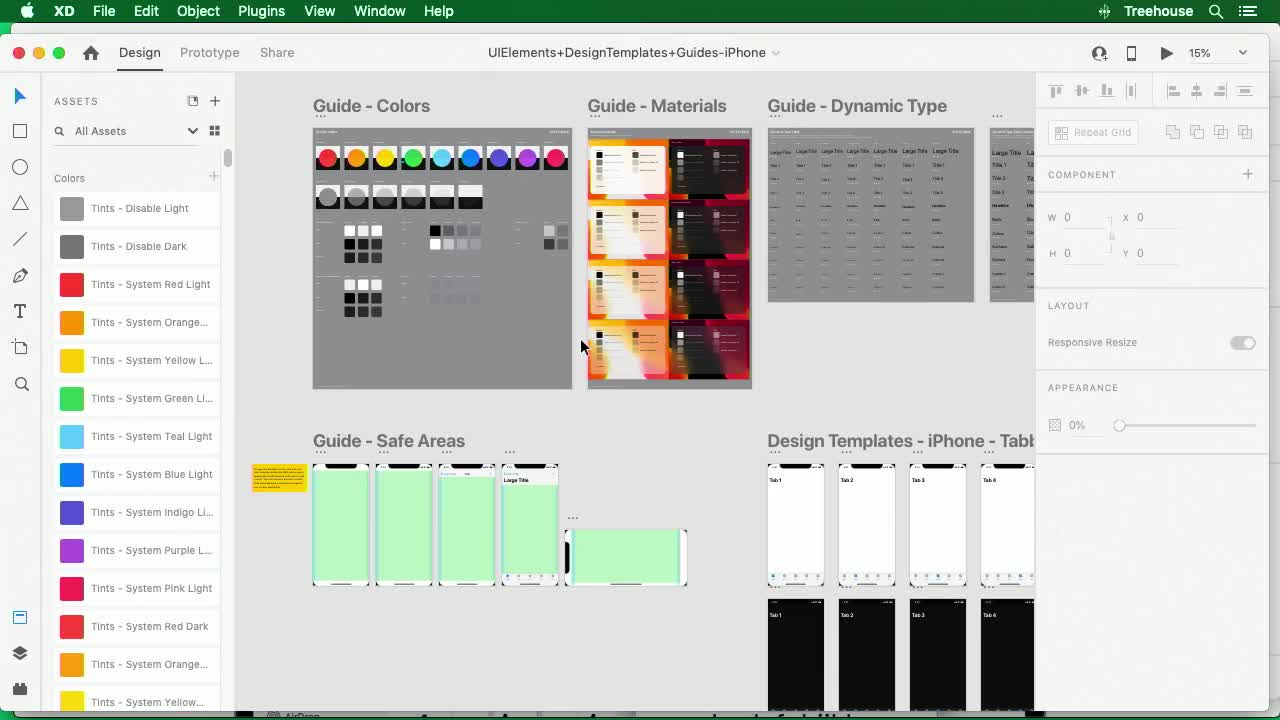This screenshot has height=720, width=1280.
Task: Open the Plugins panel
Action: pyautogui.click(x=20, y=688)
